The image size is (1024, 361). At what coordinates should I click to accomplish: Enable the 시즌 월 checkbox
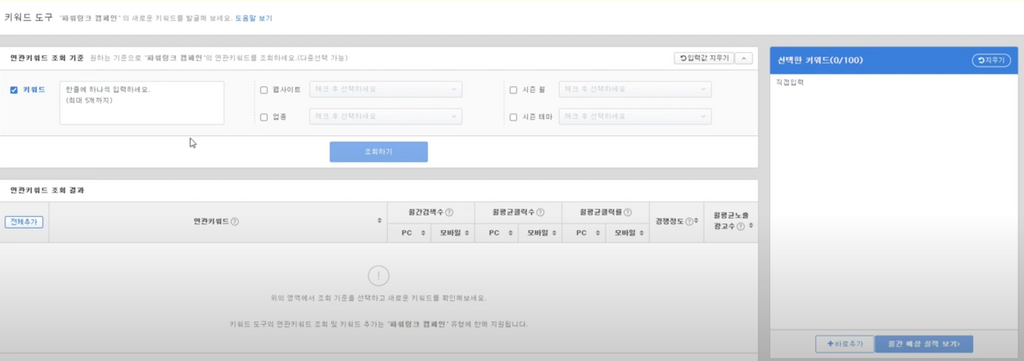coord(513,90)
